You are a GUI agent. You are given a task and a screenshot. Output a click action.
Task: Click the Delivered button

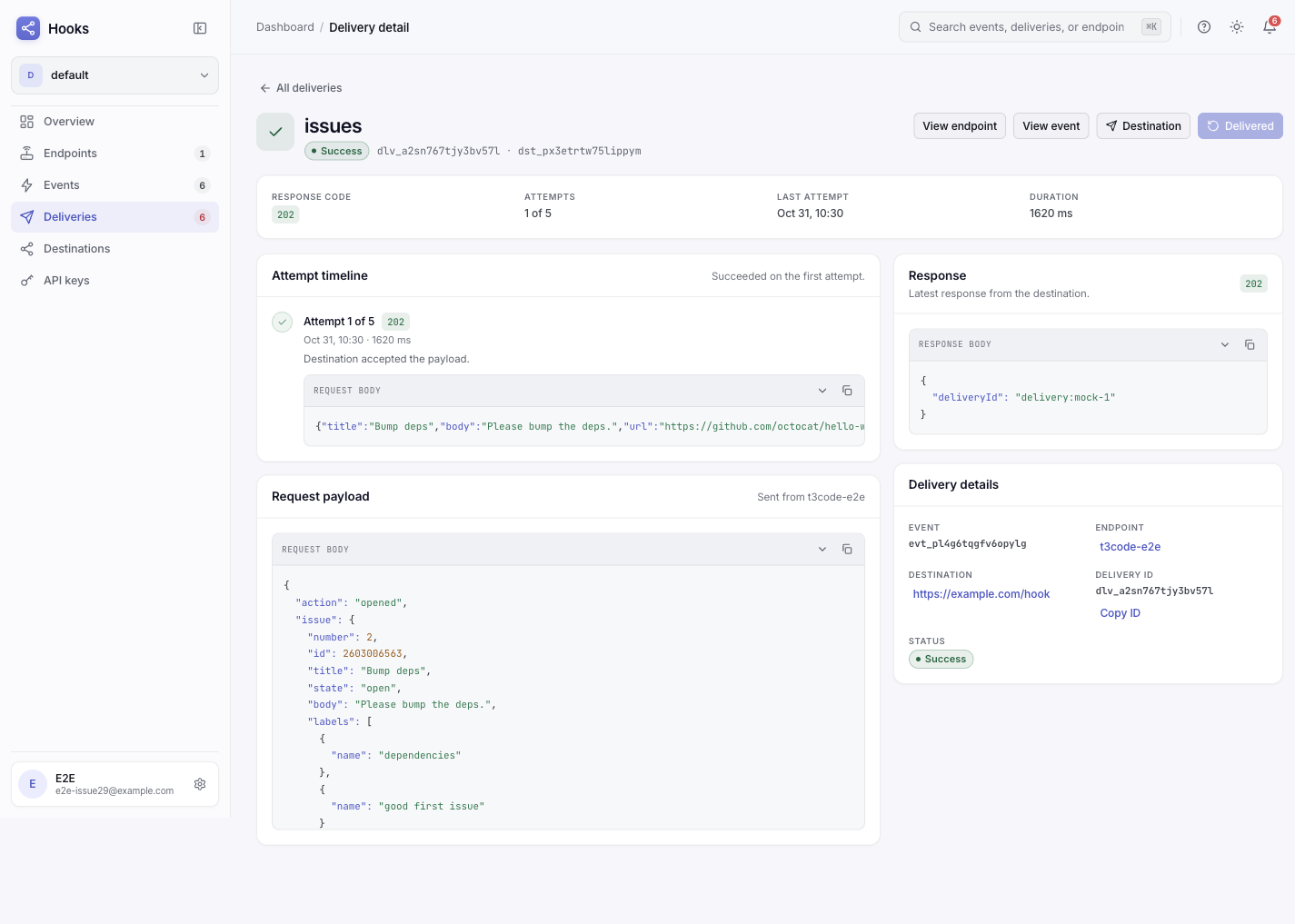coord(1240,126)
